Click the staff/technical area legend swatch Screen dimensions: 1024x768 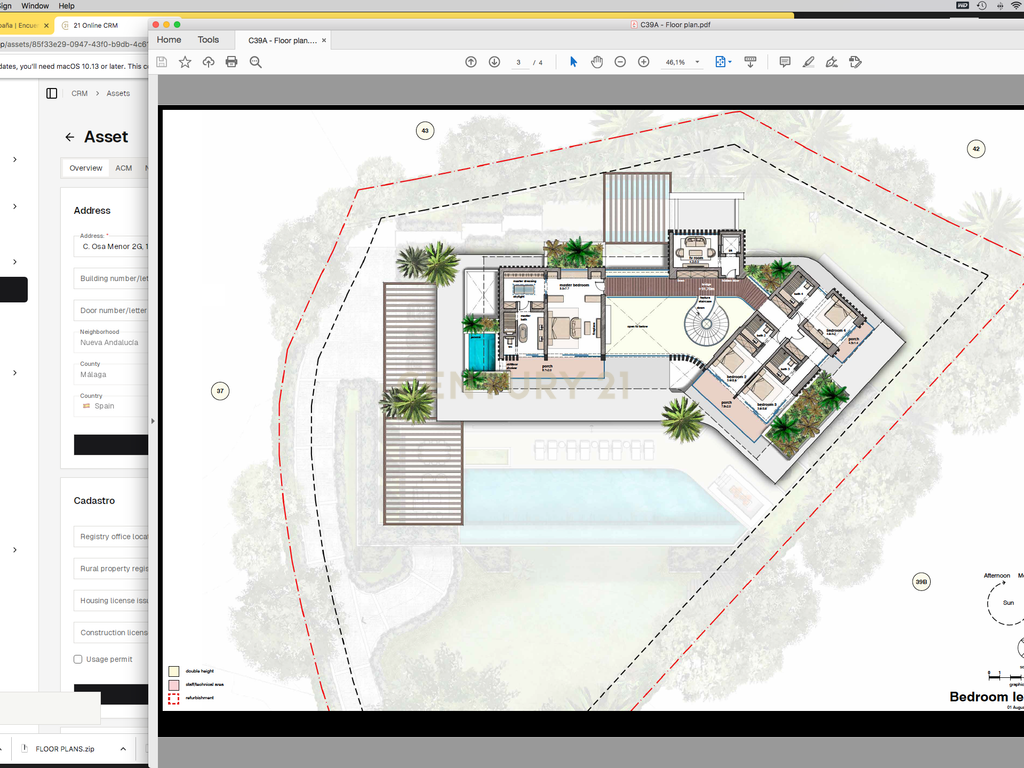click(174, 684)
